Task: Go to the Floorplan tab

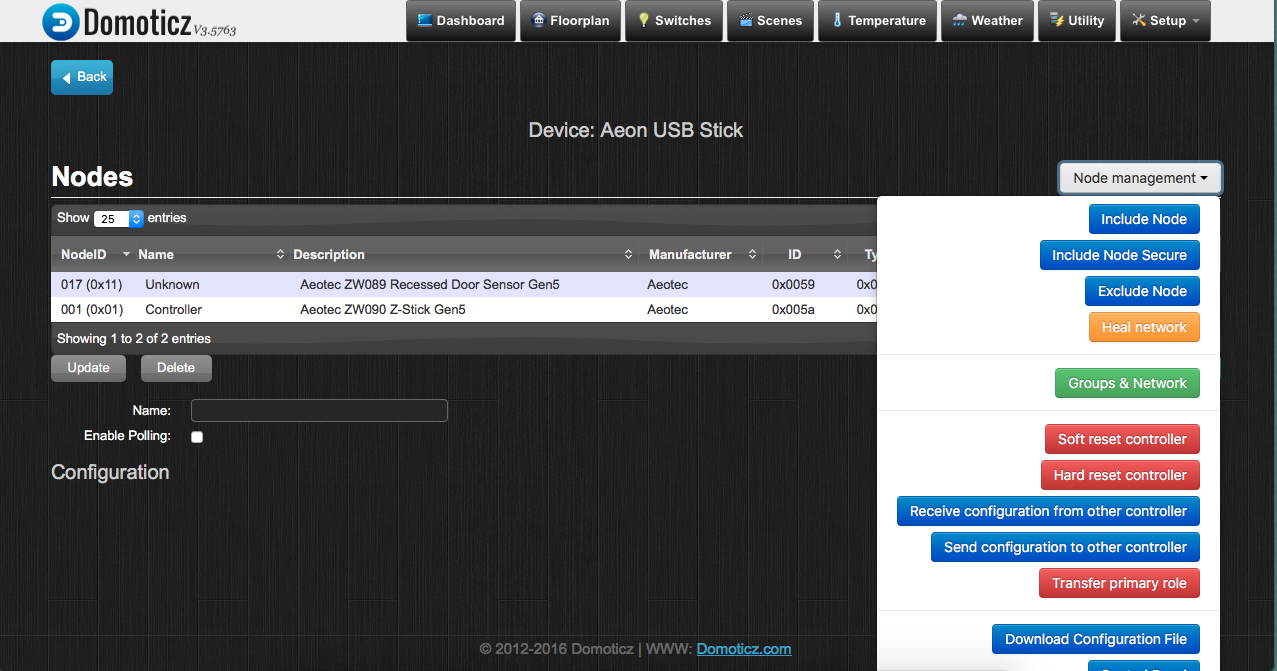Action: click(571, 21)
